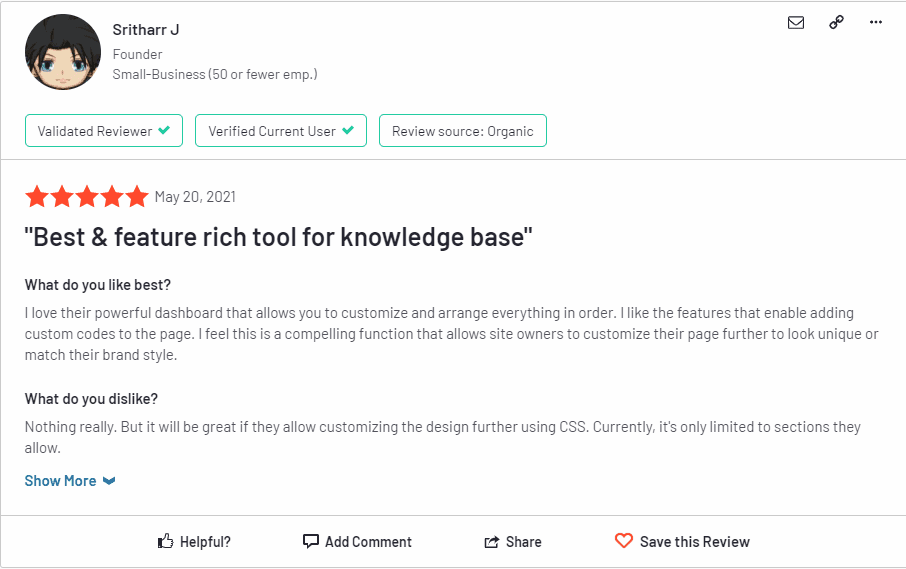Image resolution: width=906 pixels, height=569 pixels.
Task: Click the Validated Reviewer badge
Action: click(104, 131)
